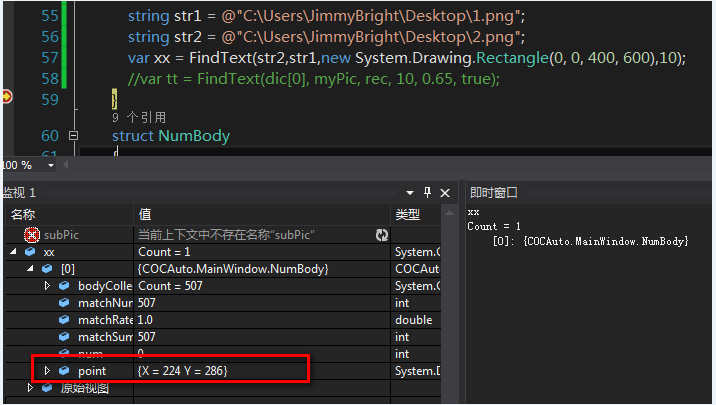Expand the bodyColle collection node
Viewport: 716px width, 405px height.
point(47,286)
